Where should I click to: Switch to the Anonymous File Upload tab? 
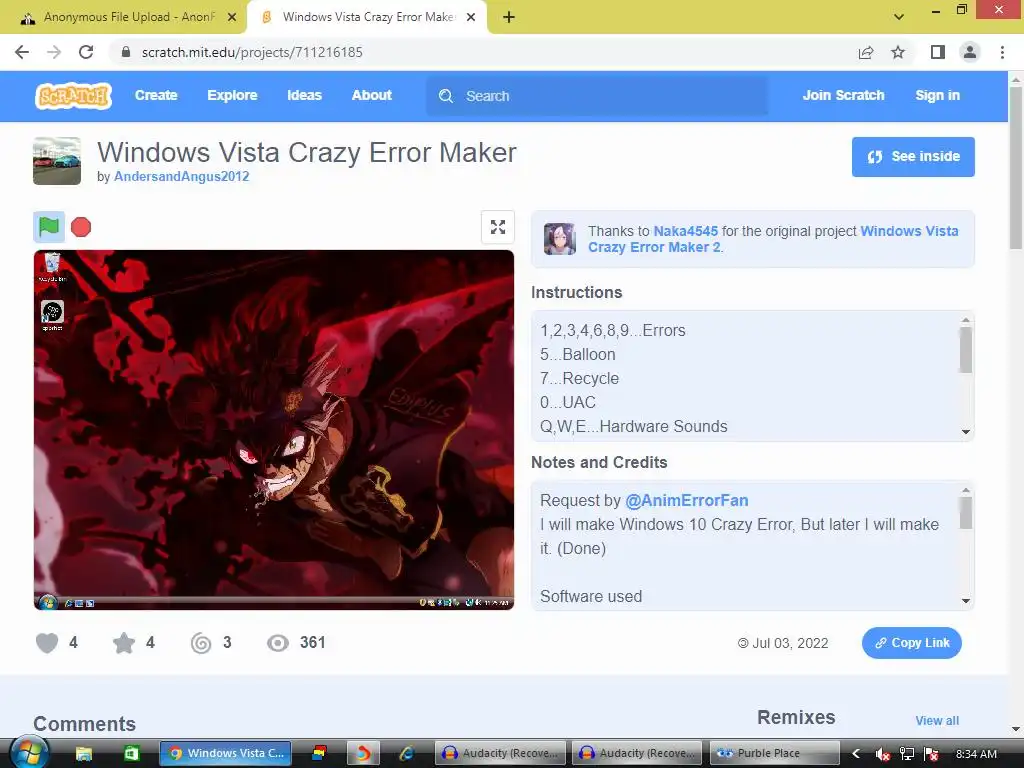pyautogui.click(x=123, y=17)
